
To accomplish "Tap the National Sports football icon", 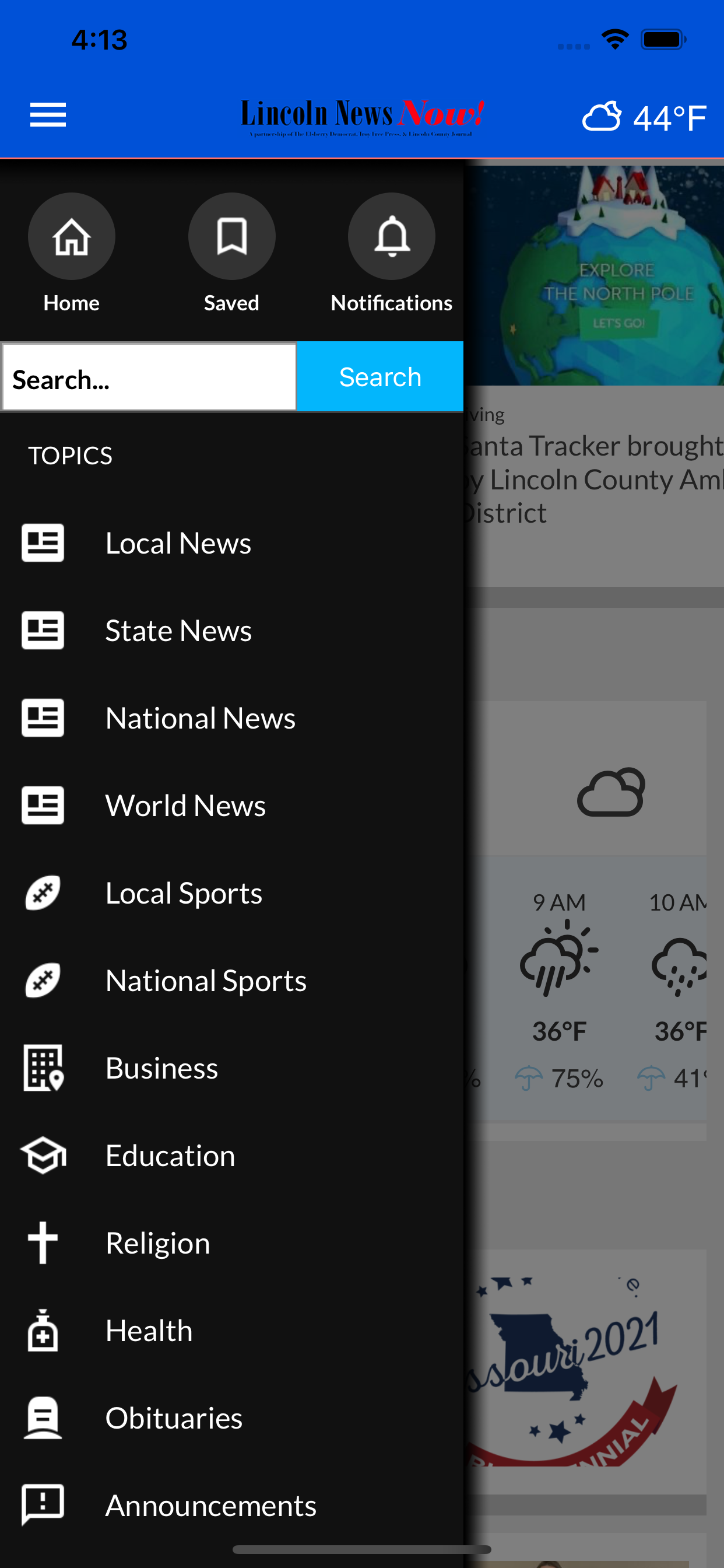I will click(x=43, y=981).
